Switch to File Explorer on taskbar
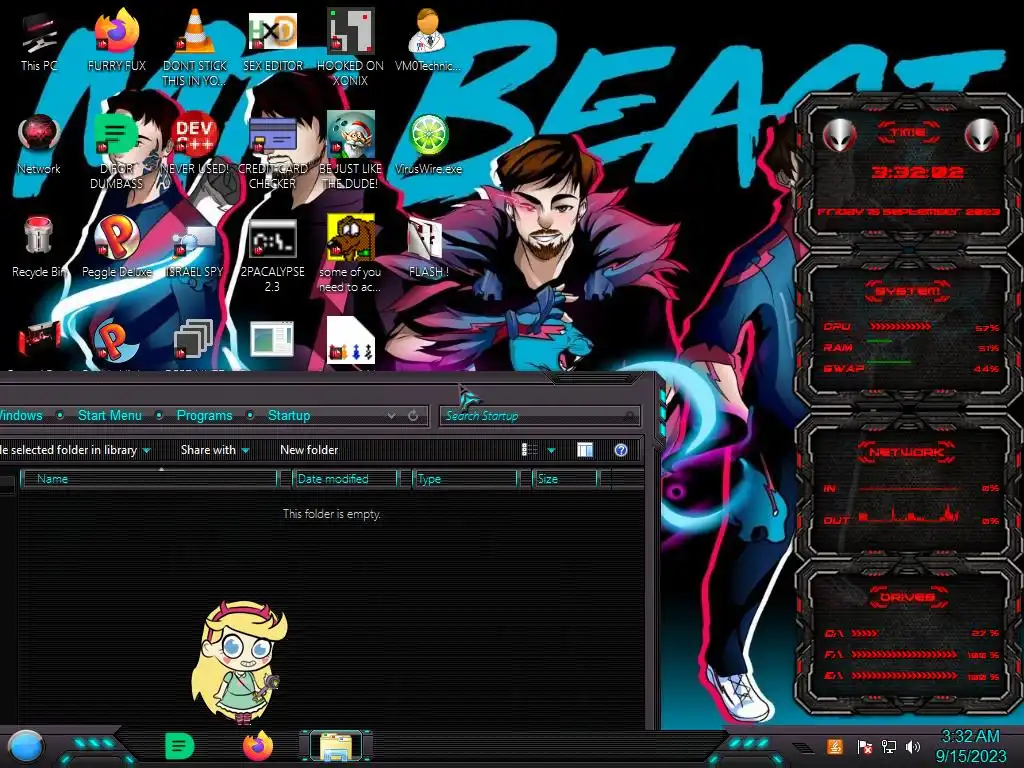Screen dimensions: 1024x768 (336, 746)
